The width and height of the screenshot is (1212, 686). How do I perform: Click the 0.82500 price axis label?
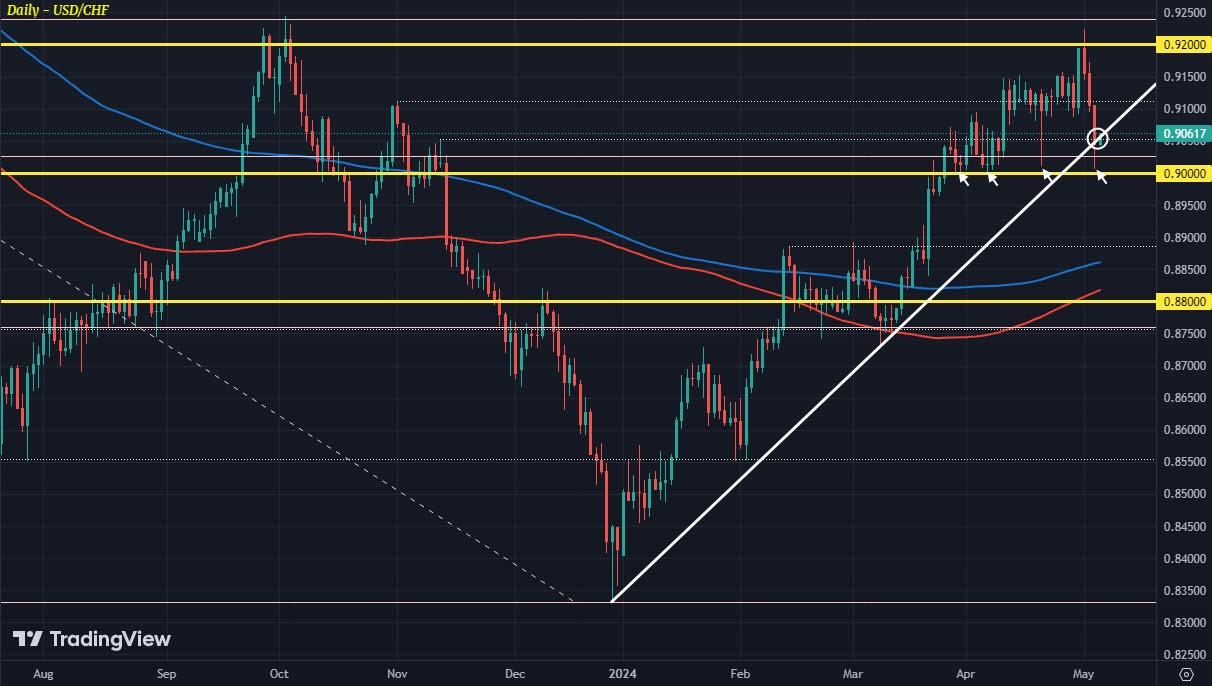[1184, 653]
